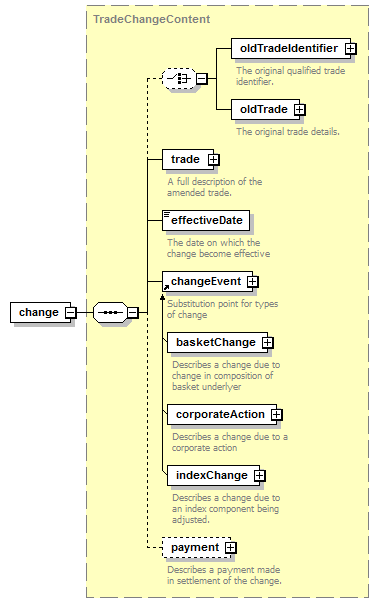Screen dimensions: 379x603
Task: Select the corporateAction element box
Action: pyautogui.click(x=222, y=414)
